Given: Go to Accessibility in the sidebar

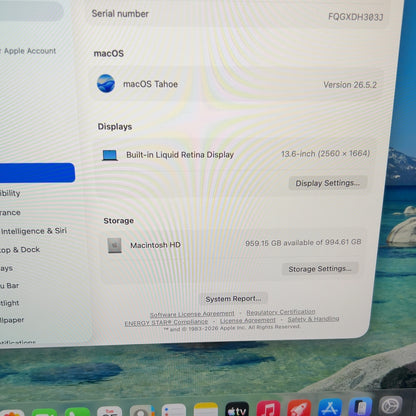Looking at the screenshot, I should coord(10,193).
